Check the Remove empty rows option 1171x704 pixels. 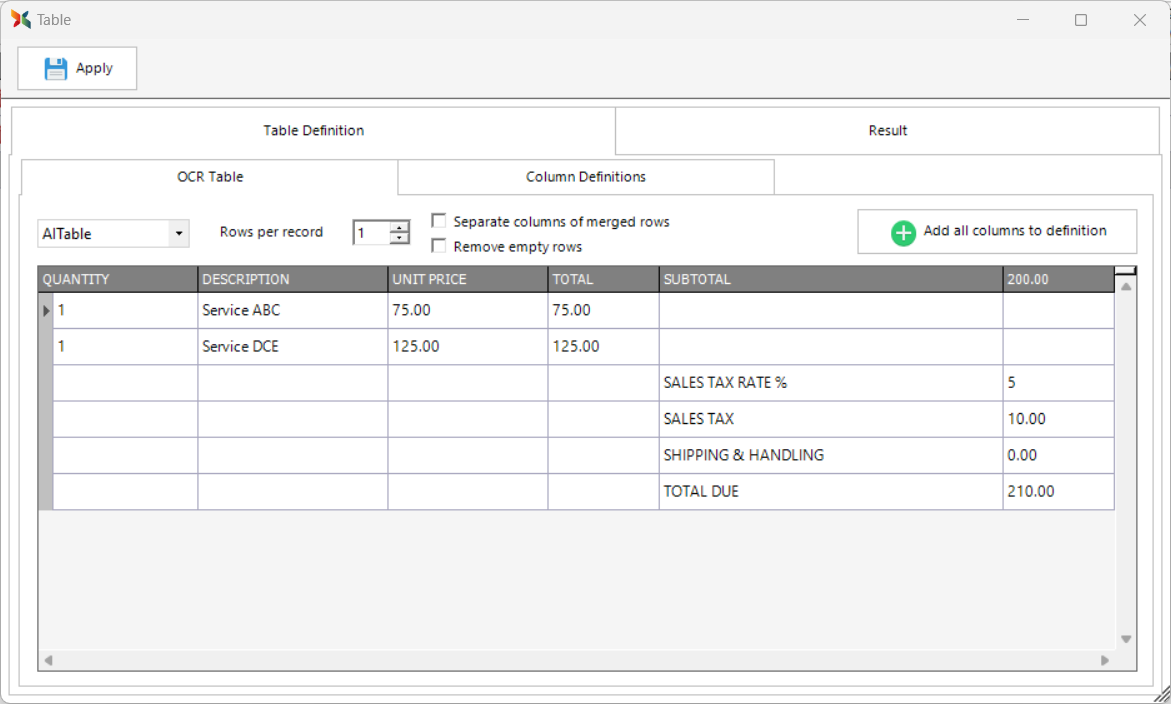click(438, 246)
